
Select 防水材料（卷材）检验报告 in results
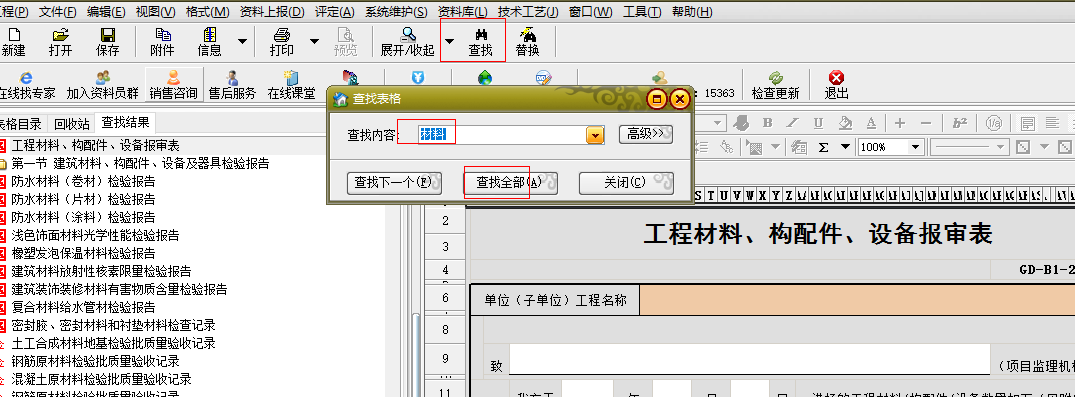coord(83,182)
